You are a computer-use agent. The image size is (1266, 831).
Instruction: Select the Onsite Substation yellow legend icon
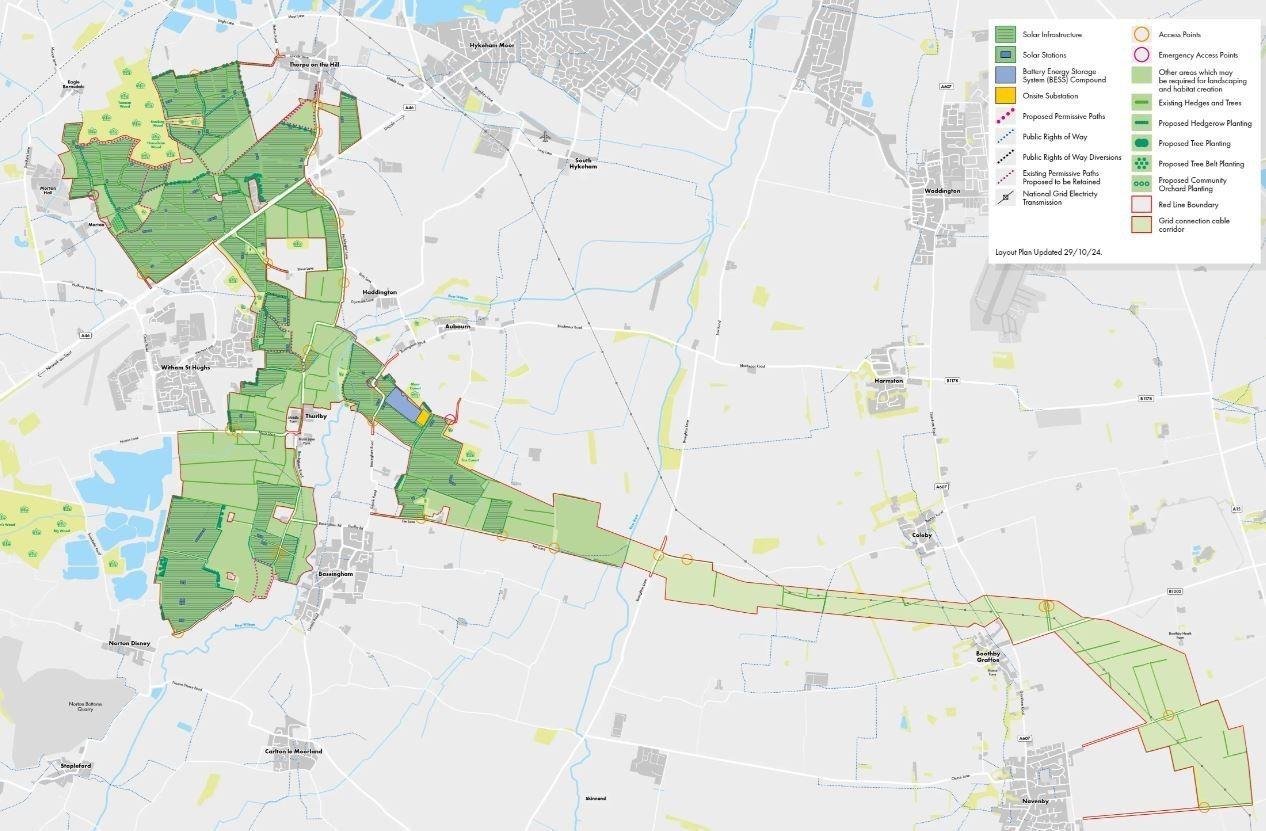tap(1005, 96)
